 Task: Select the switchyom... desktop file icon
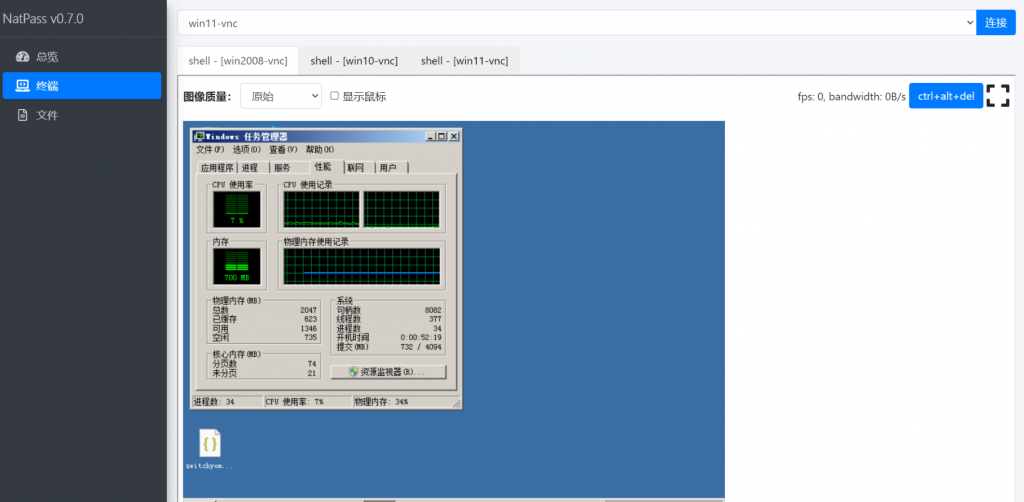[x=210, y=449]
